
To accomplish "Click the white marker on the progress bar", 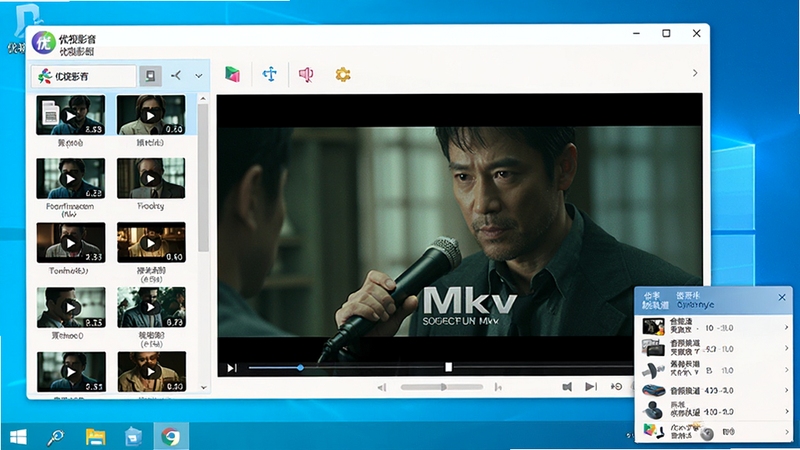I will (x=448, y=367).
